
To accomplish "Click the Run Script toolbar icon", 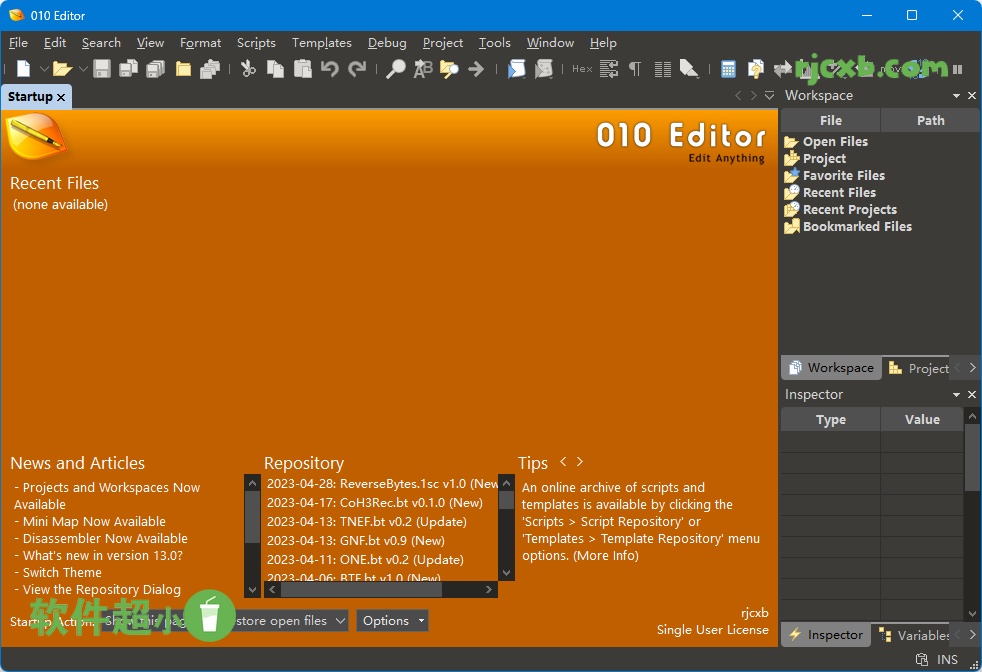I will click(x=517, y=68).
